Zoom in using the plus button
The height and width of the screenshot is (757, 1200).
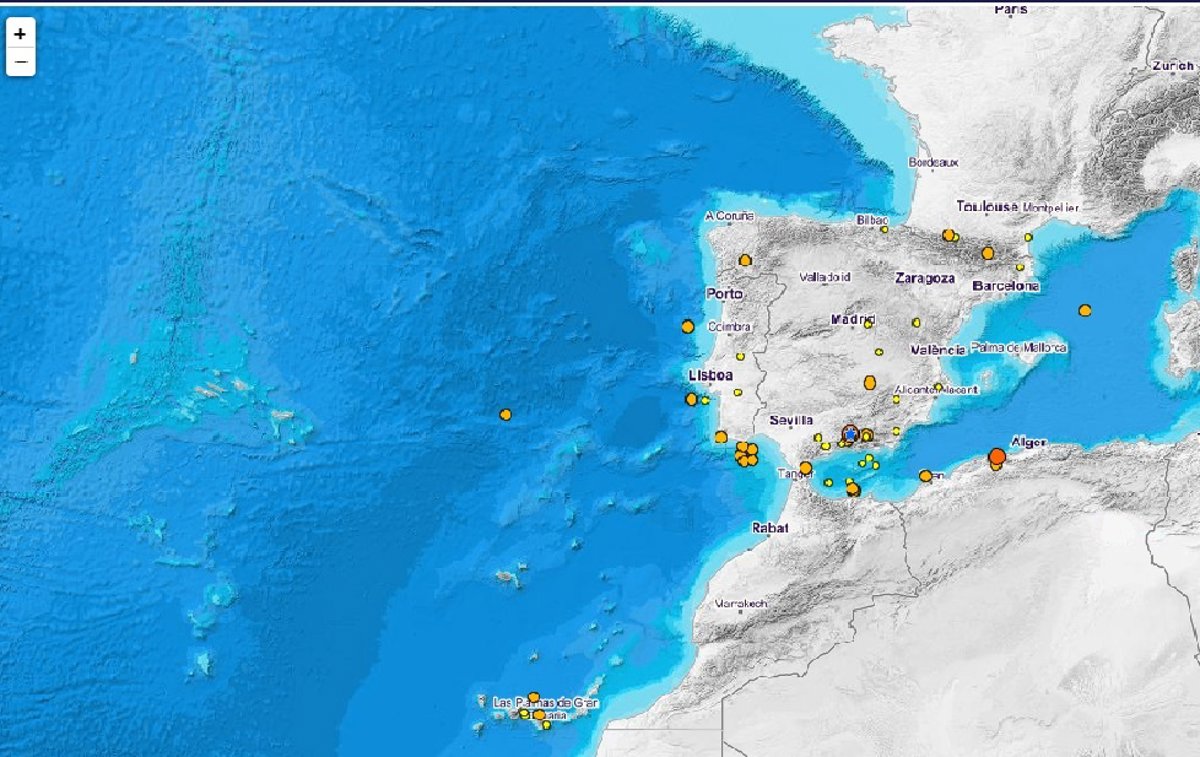click(x=20, y=33)
